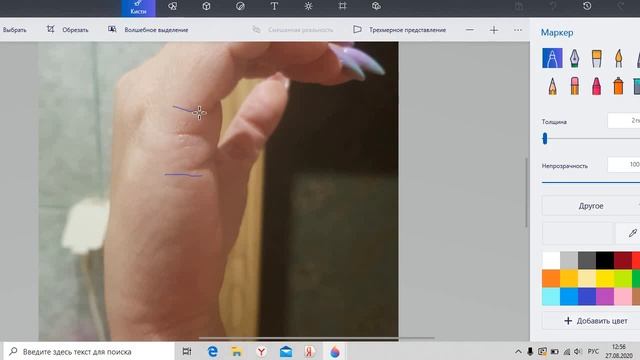Screen dimensions: 640x360
Task: Open Yandex Browser from the taskbar
Action: 261,351
